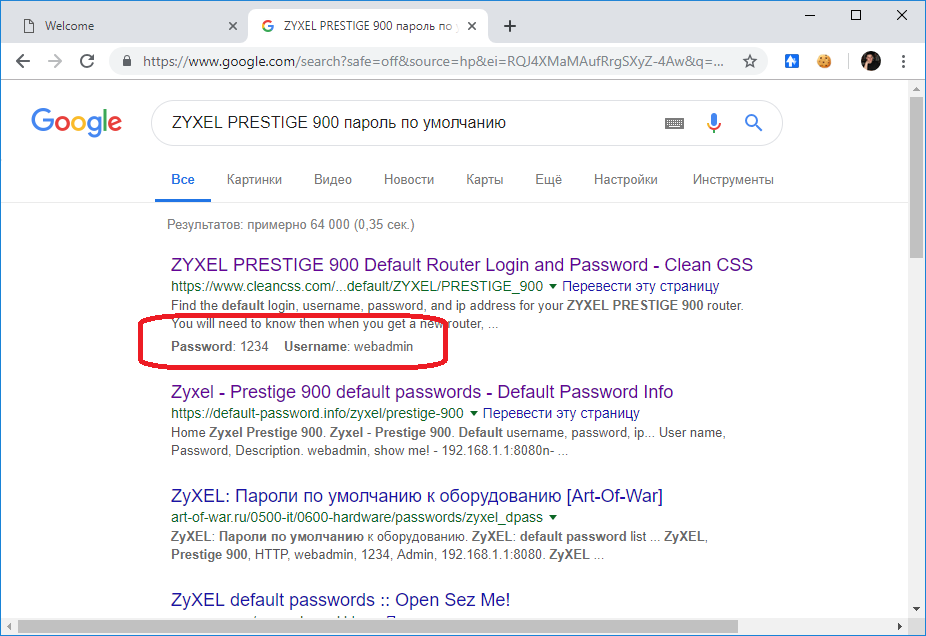This screenshot has height=636, width=926.
Task: Start voice search with the microphone icon
Action: 714,123
